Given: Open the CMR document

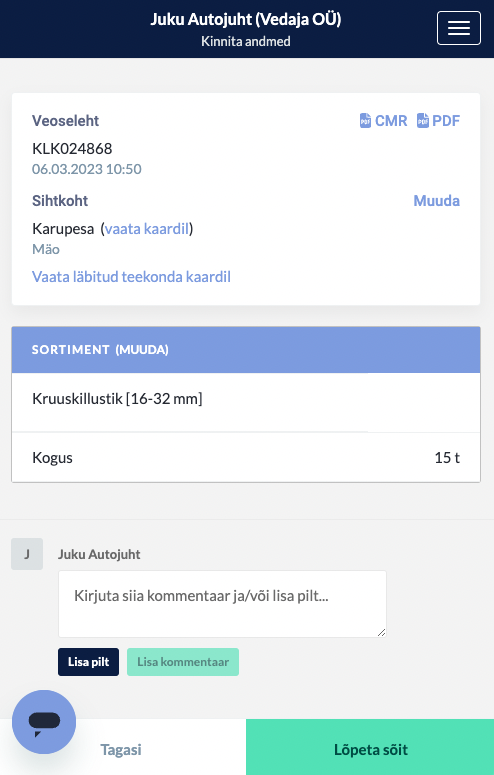Looking at the screenshot, I should pyautogui.click(x=383, y=121).
